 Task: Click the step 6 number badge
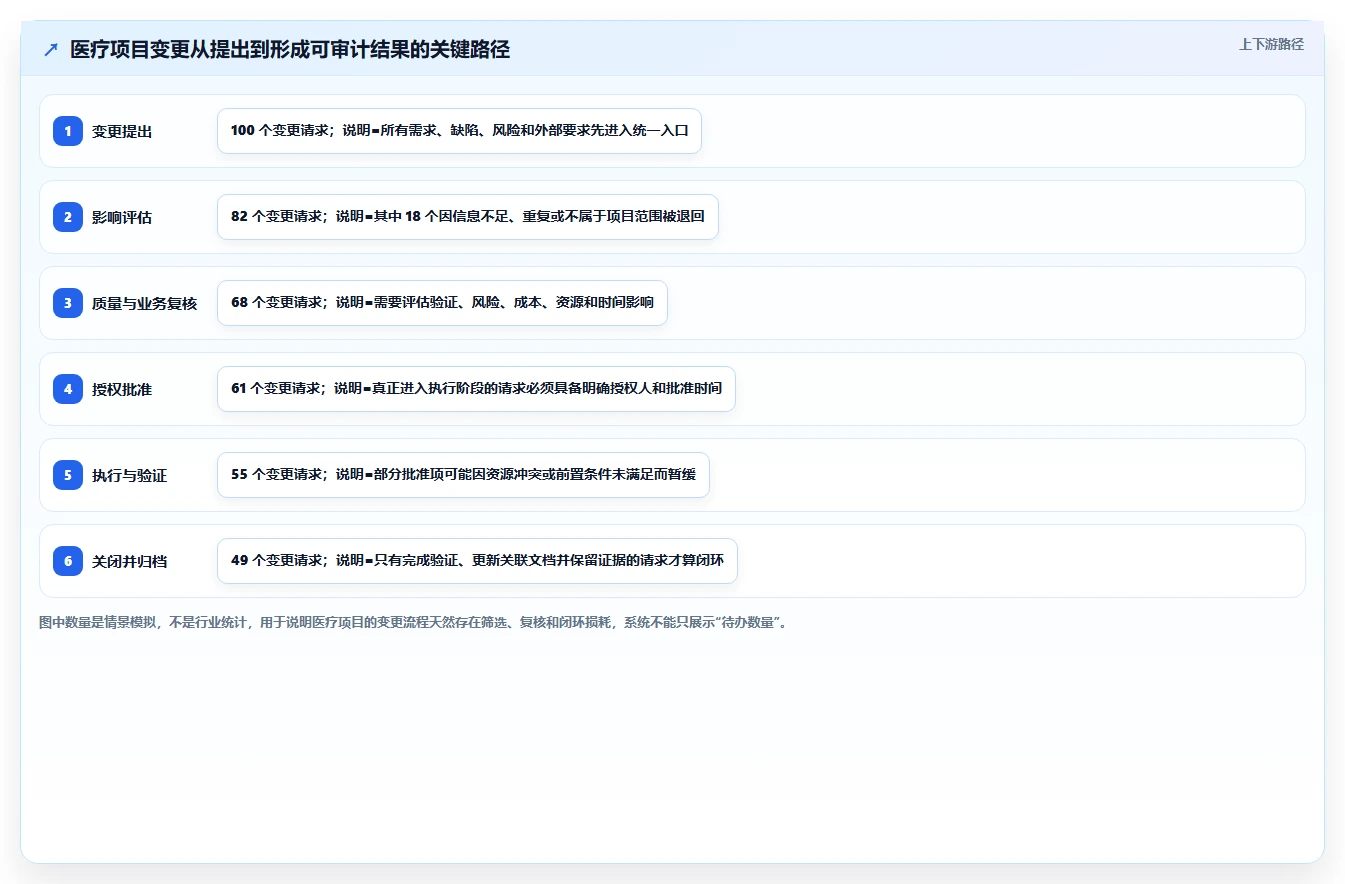[x=68, y=561]
